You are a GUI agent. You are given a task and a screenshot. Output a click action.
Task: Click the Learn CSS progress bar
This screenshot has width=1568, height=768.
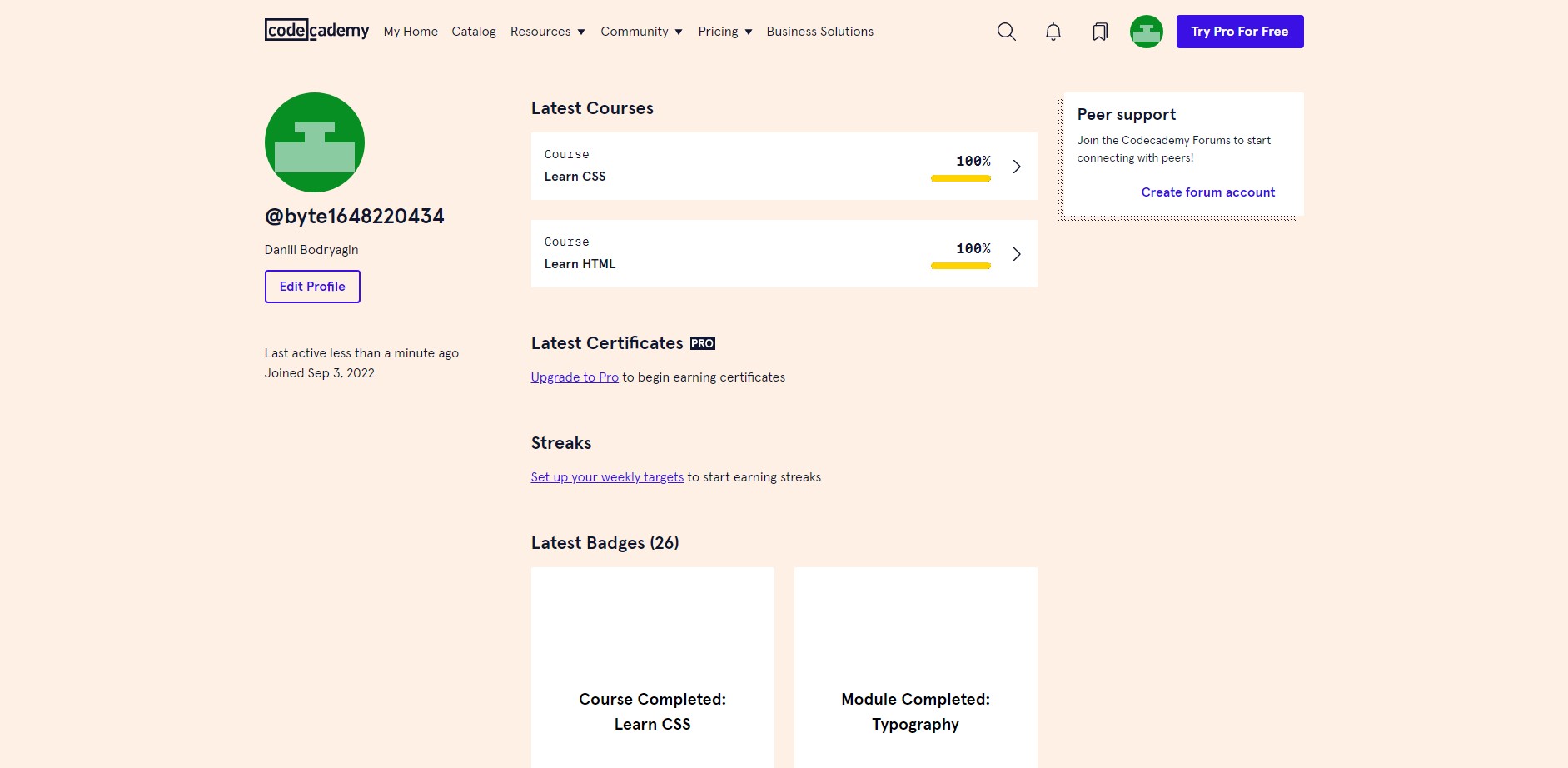(960, 178)
